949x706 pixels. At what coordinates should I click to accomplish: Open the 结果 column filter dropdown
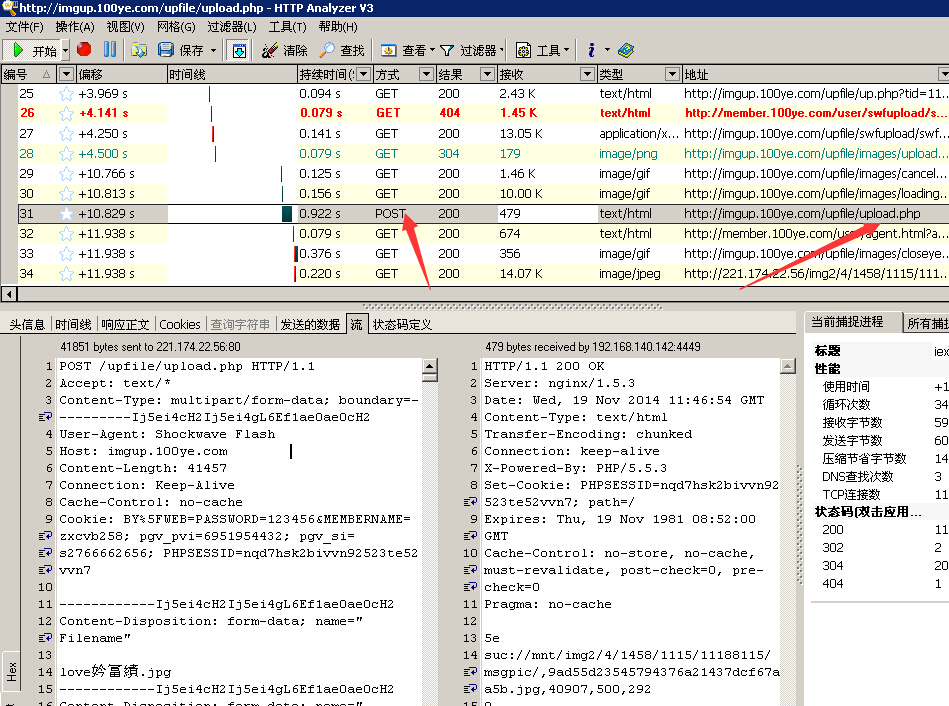[x=486, y=74]
